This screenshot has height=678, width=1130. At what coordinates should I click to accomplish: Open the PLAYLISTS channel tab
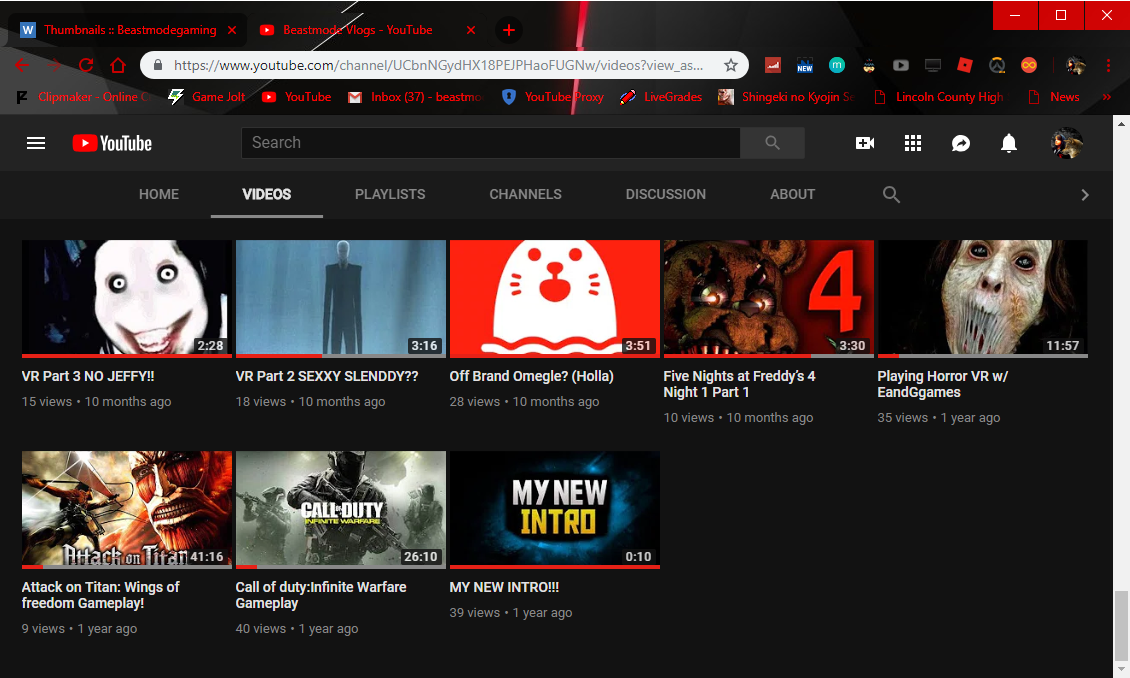(390, 195)
